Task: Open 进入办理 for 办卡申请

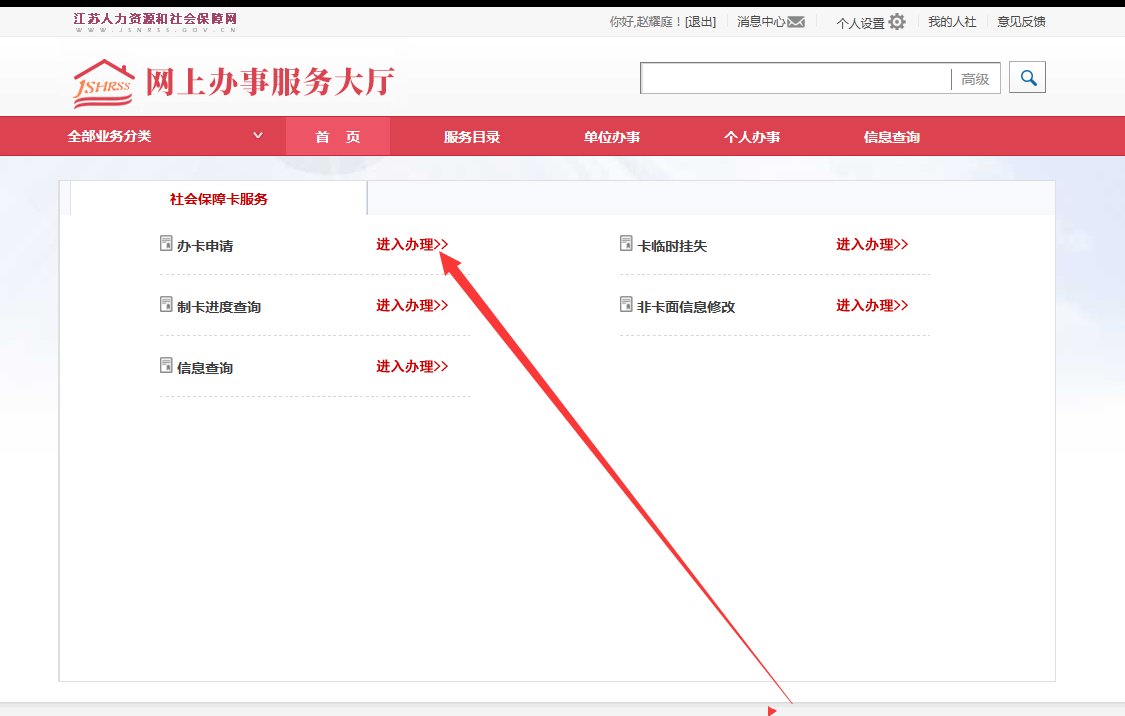Action: click(412, 243)
